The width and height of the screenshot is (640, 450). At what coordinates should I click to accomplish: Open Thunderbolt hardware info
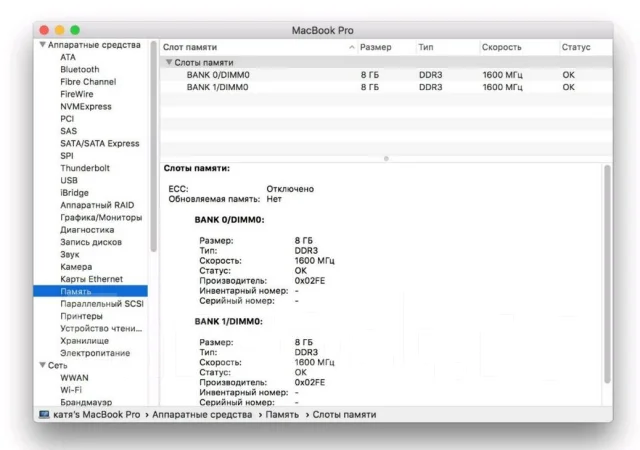85,168
